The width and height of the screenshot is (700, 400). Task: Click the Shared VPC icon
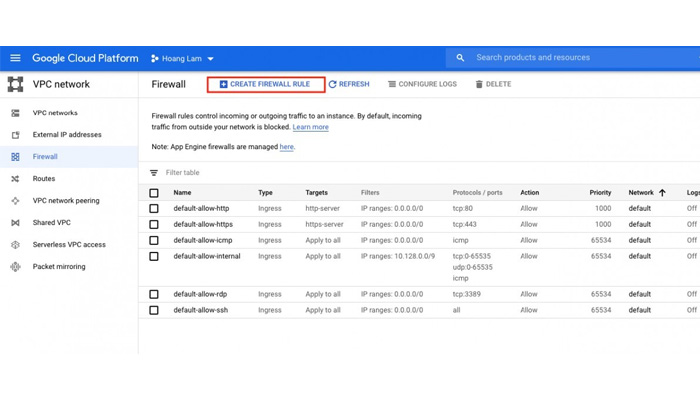point(15,223)
